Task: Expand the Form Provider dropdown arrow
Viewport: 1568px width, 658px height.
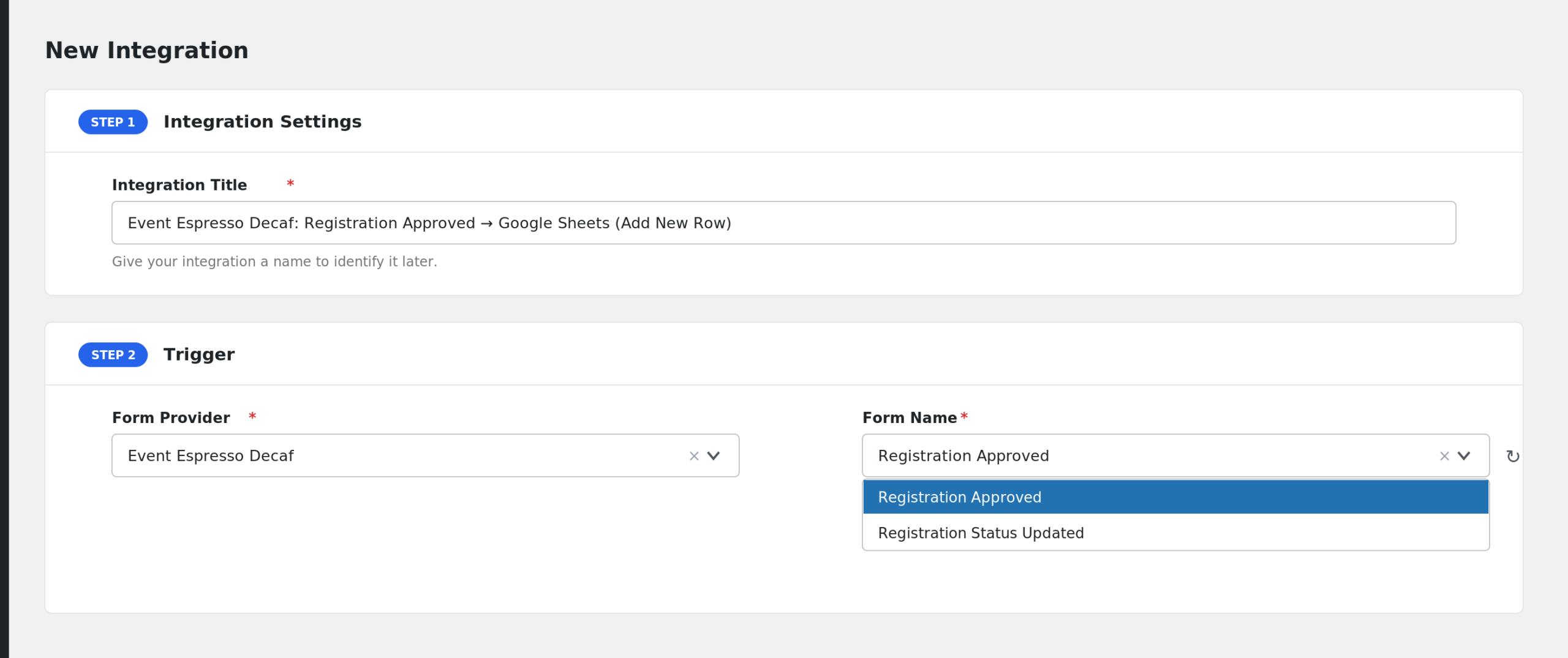Action: 714,456
